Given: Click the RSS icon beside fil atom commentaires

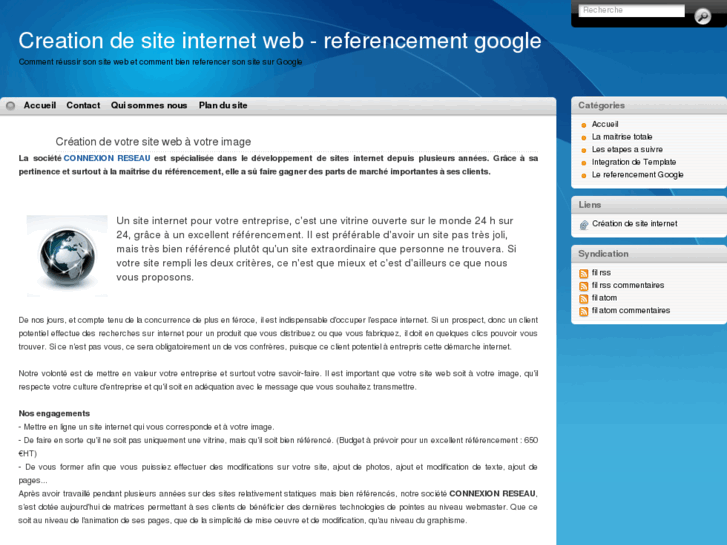Looking at the screenshot, I should coord(584,311).
